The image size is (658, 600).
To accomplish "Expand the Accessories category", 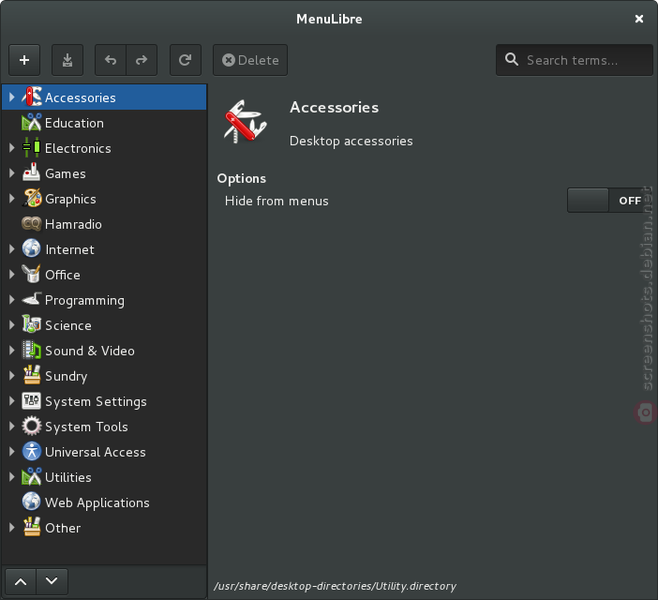I will pos(12,97).
